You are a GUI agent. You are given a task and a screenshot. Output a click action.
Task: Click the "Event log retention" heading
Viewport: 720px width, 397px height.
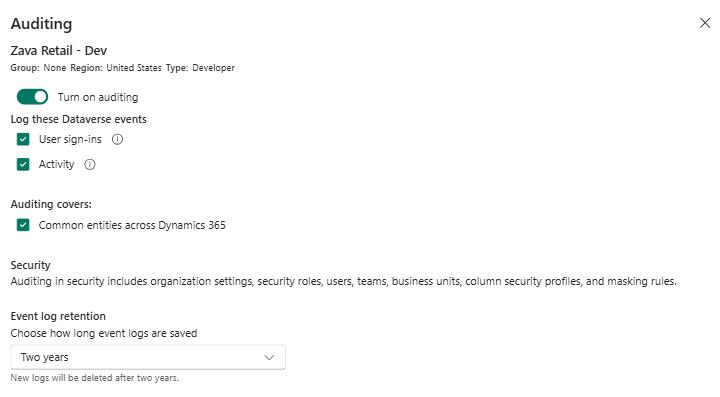pos(58,316)
